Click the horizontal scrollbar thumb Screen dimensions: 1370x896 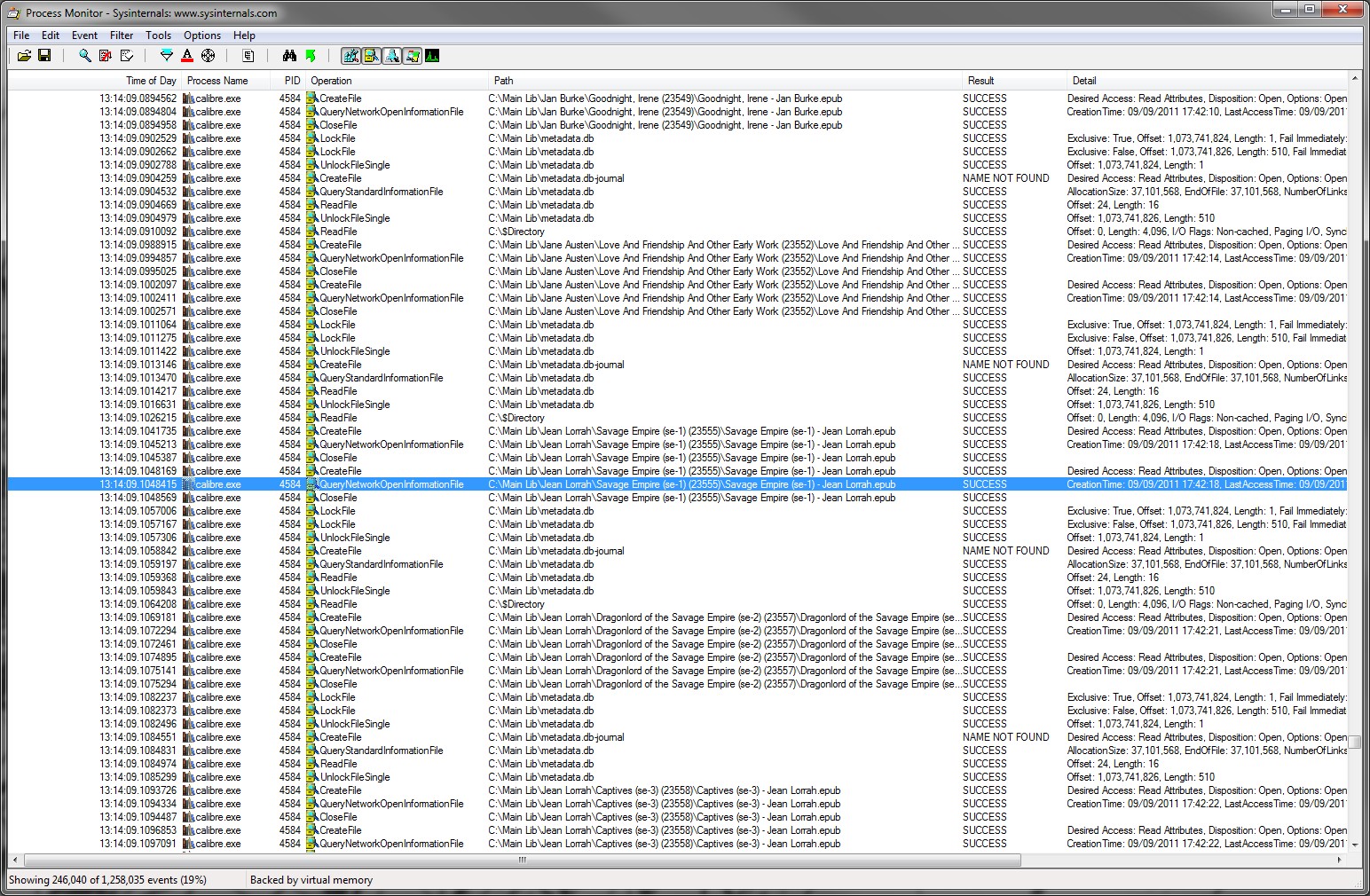523,860
